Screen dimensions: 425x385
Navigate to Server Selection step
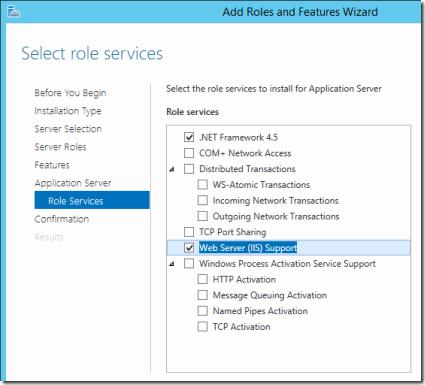[68, 129]
